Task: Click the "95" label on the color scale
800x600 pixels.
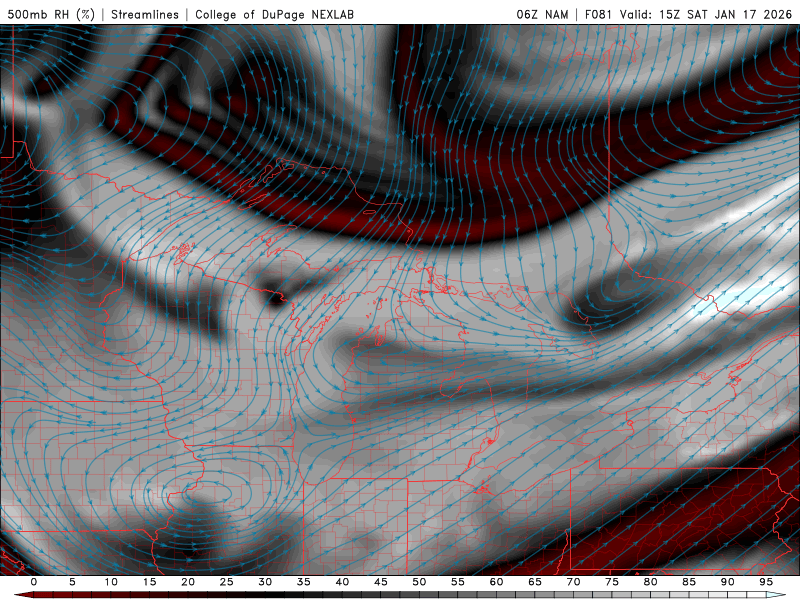Action: coord(766,582)
